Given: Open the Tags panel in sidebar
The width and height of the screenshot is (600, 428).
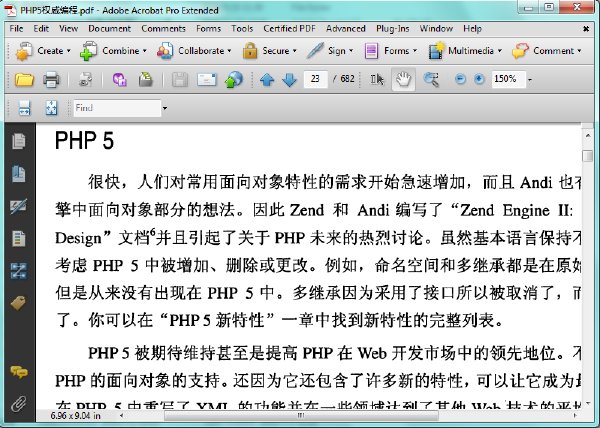Looking at the screenshot, I should pos(18,304).
